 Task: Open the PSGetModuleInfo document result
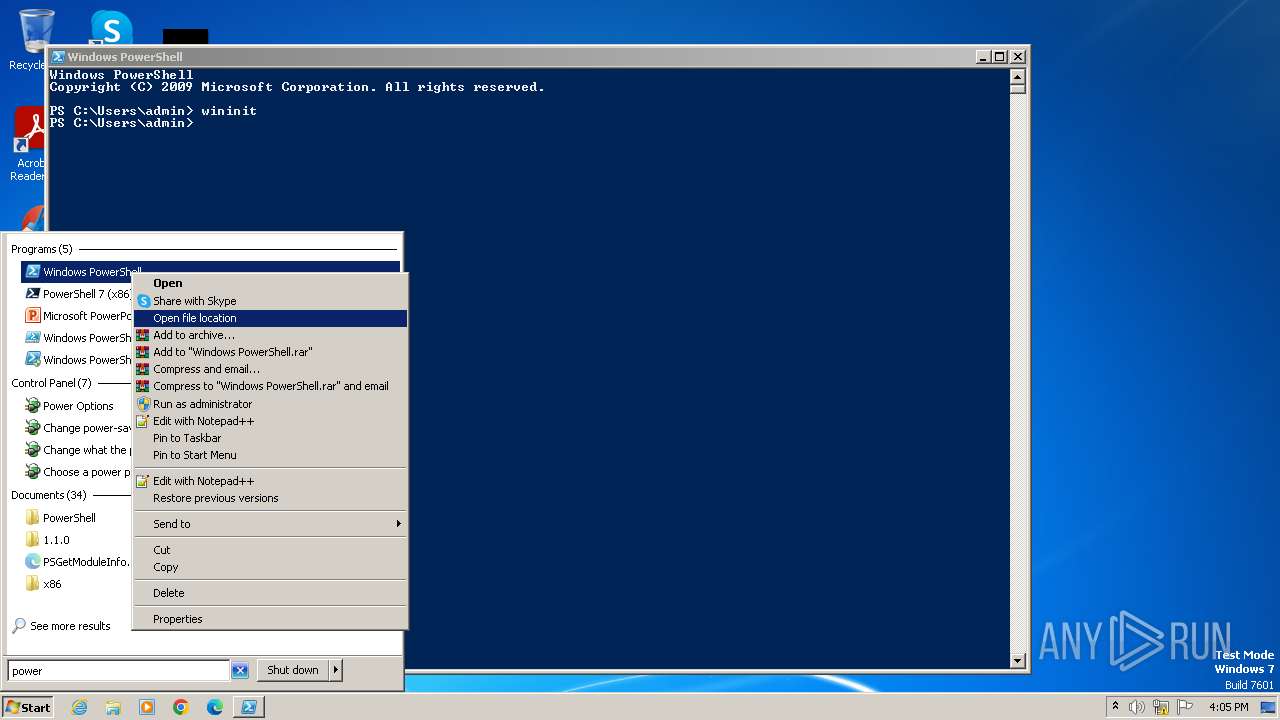78,562
